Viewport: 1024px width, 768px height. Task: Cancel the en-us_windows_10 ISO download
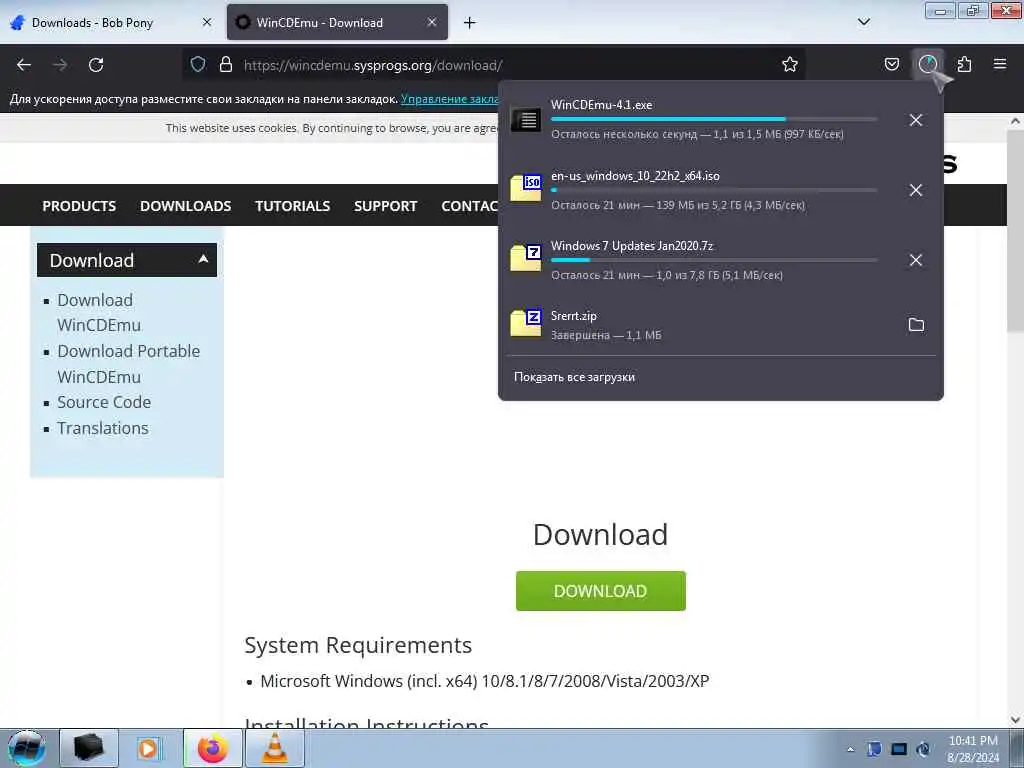(916, 190)
